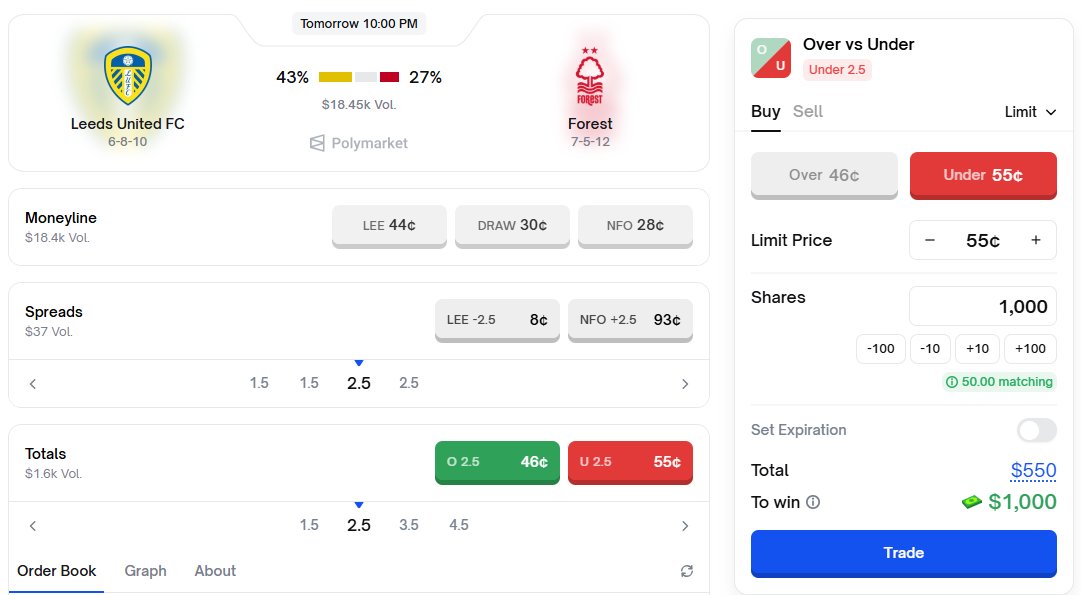This screenshot has width=1081, height=595.
Task: Choose U 2.5 totals at 55¢
Action: coord(630,462)
